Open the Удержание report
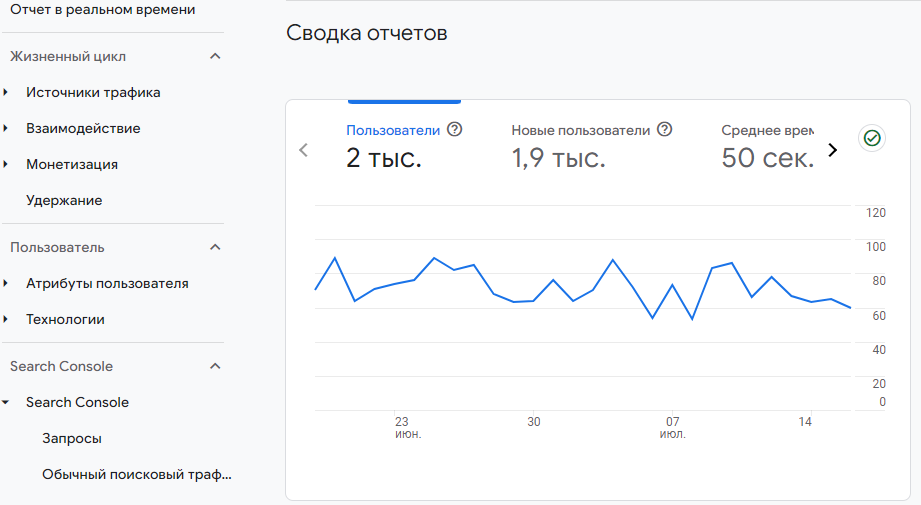 [64, 201]
